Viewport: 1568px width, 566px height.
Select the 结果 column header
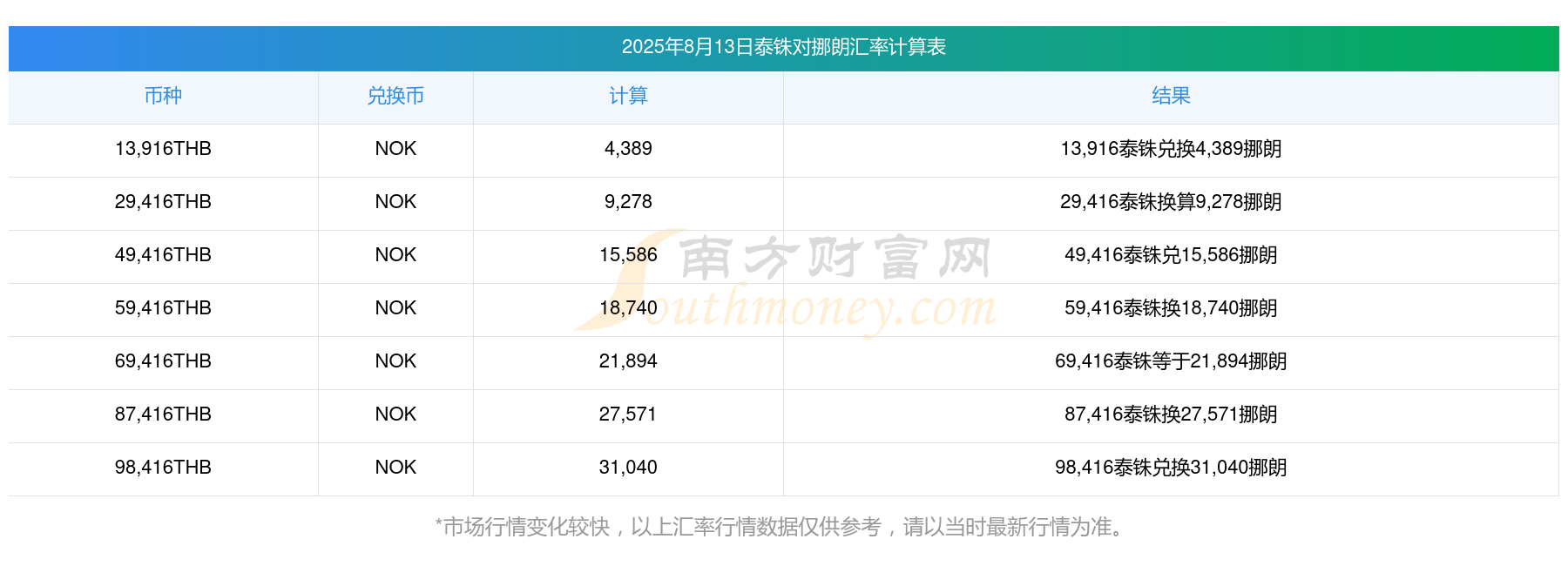pyautogui.click(x=1171, y=96)
